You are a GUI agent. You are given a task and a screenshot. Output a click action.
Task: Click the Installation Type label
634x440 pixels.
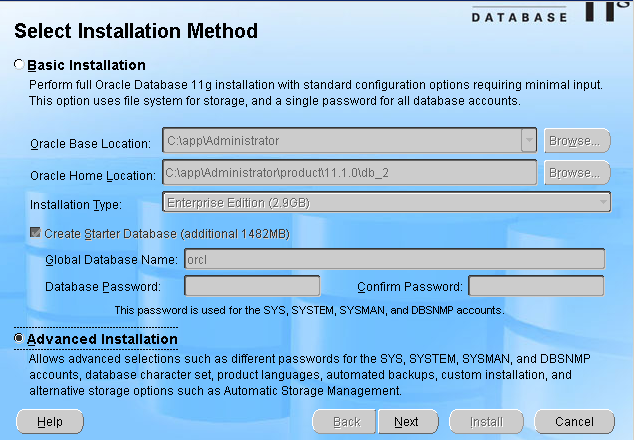pos(76,205)
